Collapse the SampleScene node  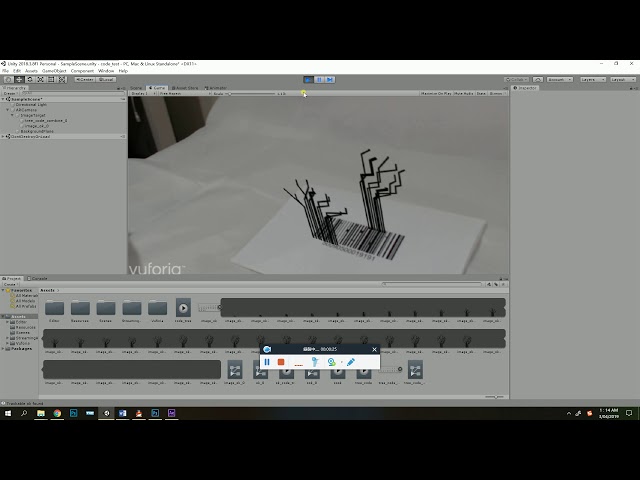click(x=3, y=99)
